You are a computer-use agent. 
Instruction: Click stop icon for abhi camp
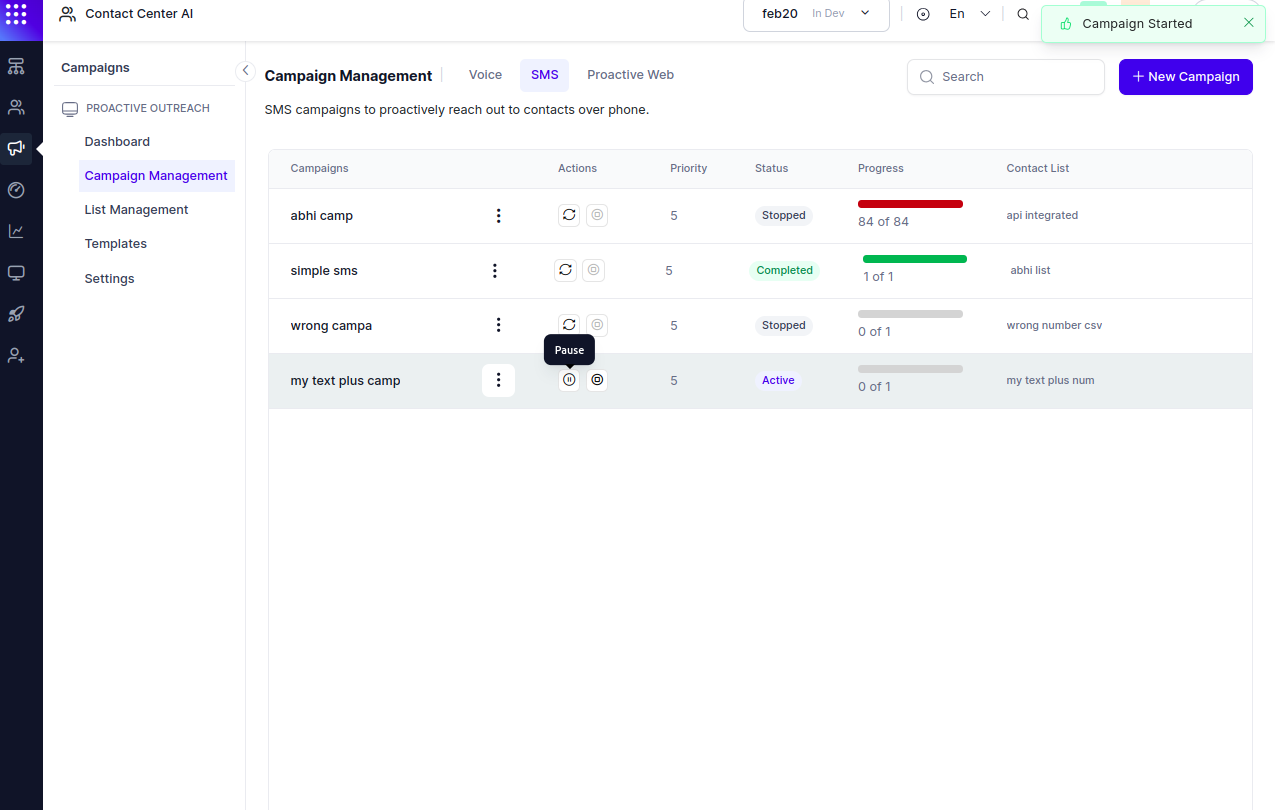(597, 215)
